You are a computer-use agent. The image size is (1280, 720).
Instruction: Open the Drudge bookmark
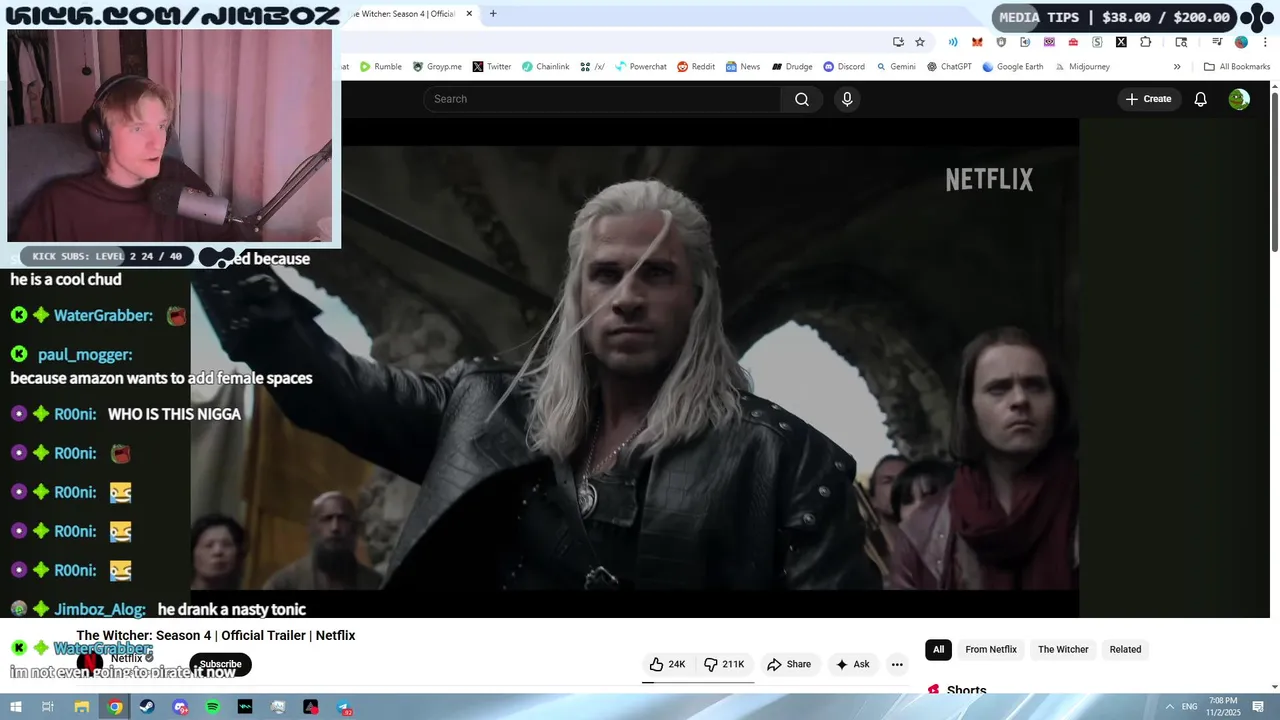(x=791, y=67)
